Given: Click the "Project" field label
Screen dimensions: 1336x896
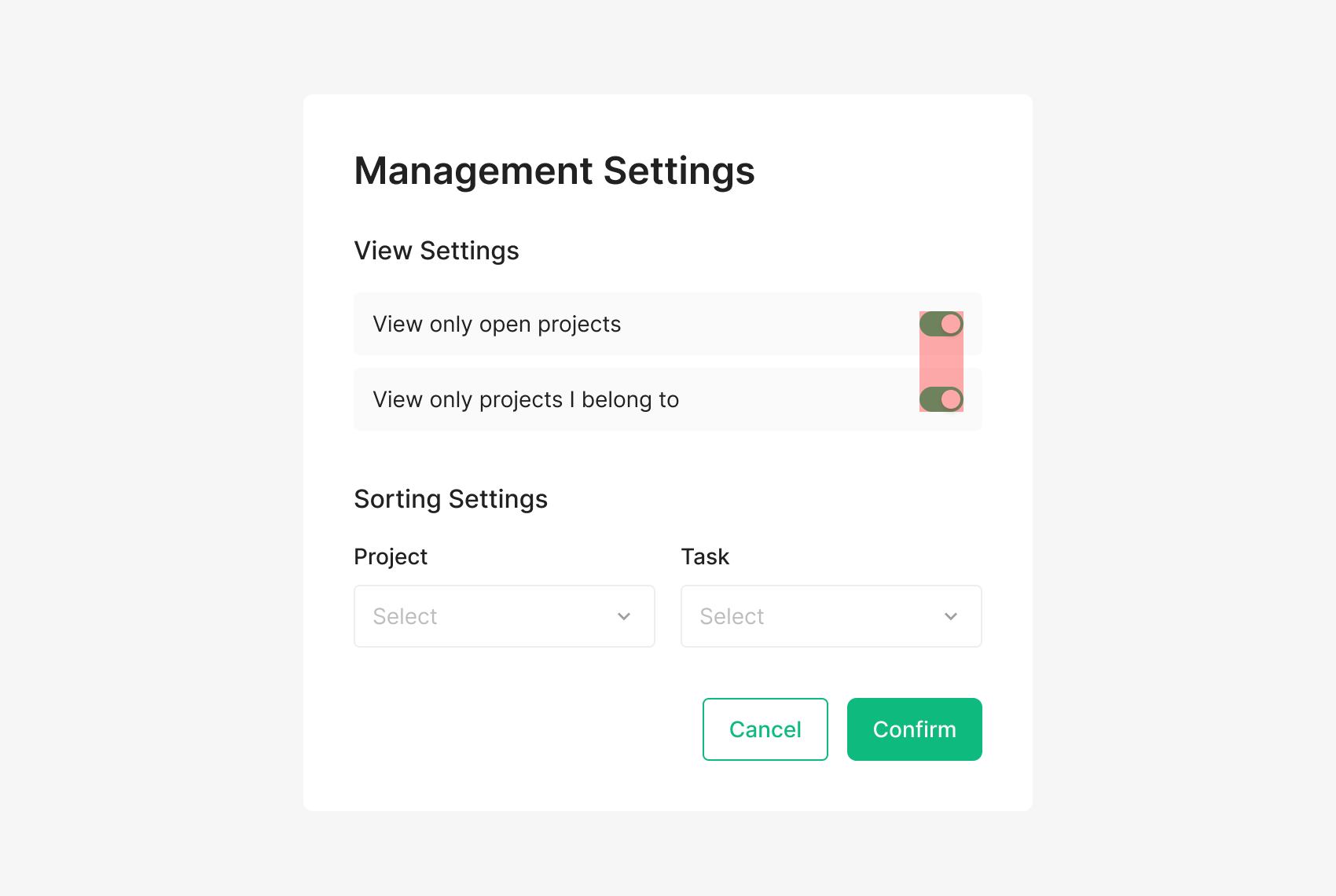Looking at the screenshot, I should (391, 556).
